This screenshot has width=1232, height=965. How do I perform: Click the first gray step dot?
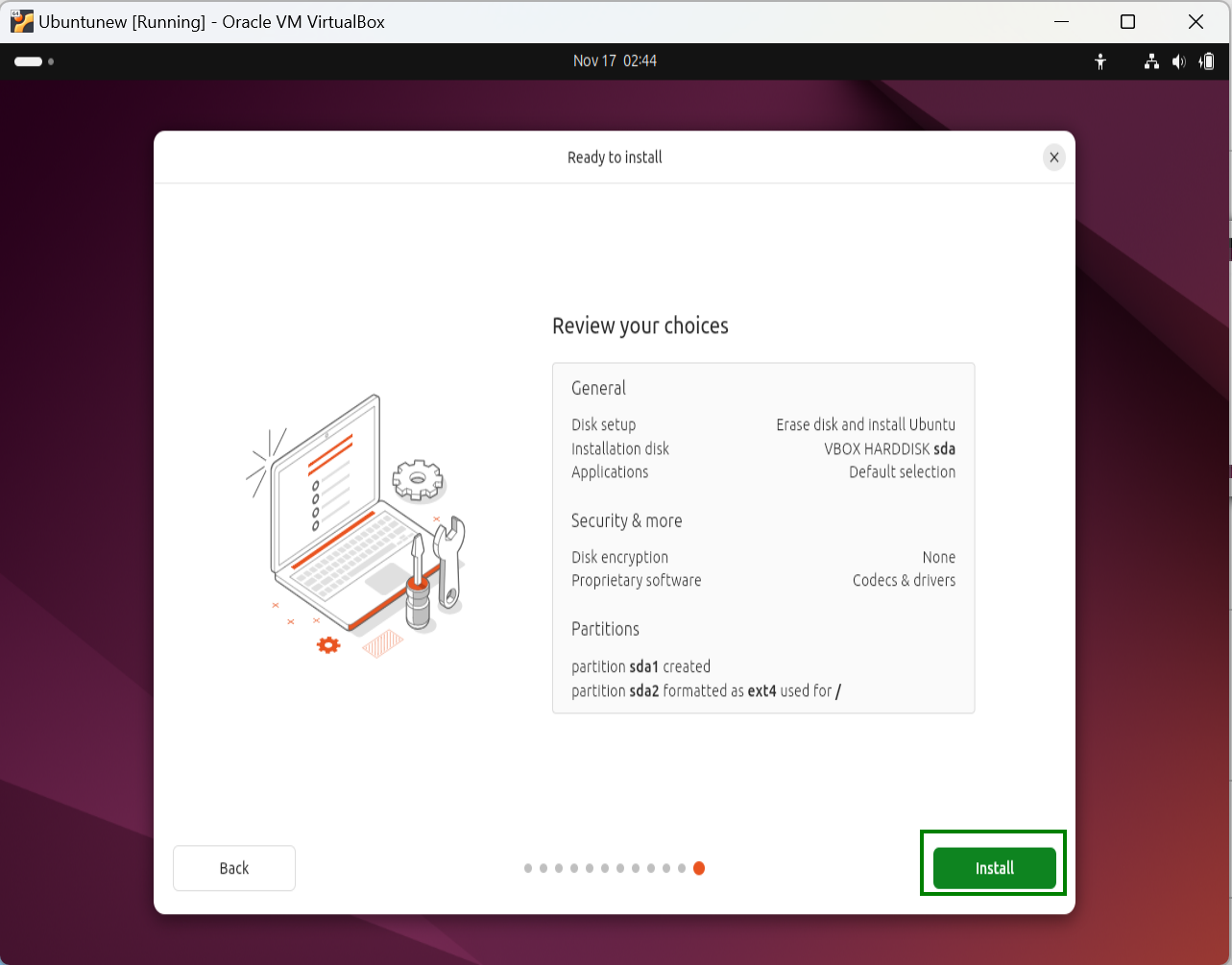pyautogui.click(x=528, y=868)
